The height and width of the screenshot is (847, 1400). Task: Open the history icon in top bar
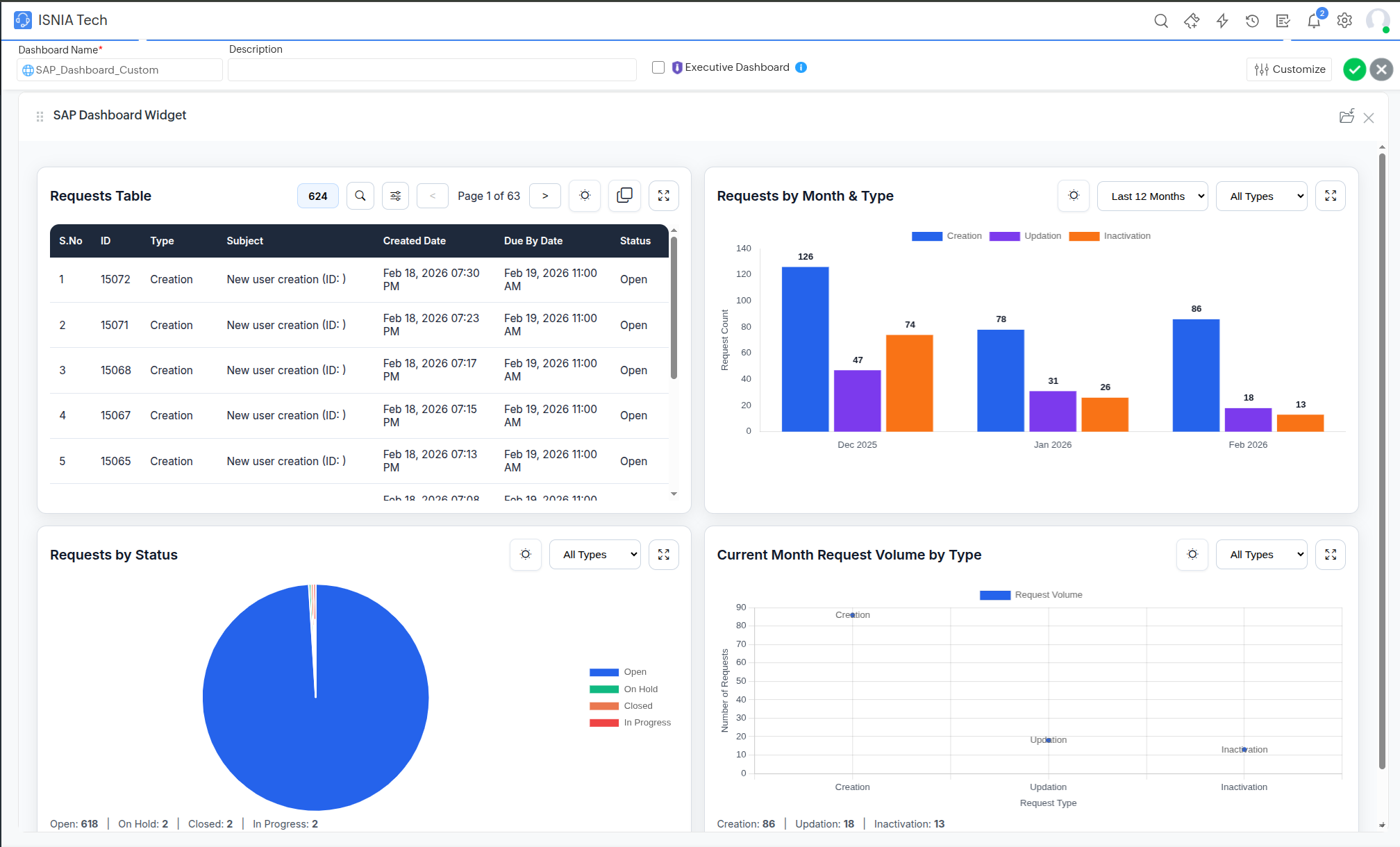pos(1252,21)
